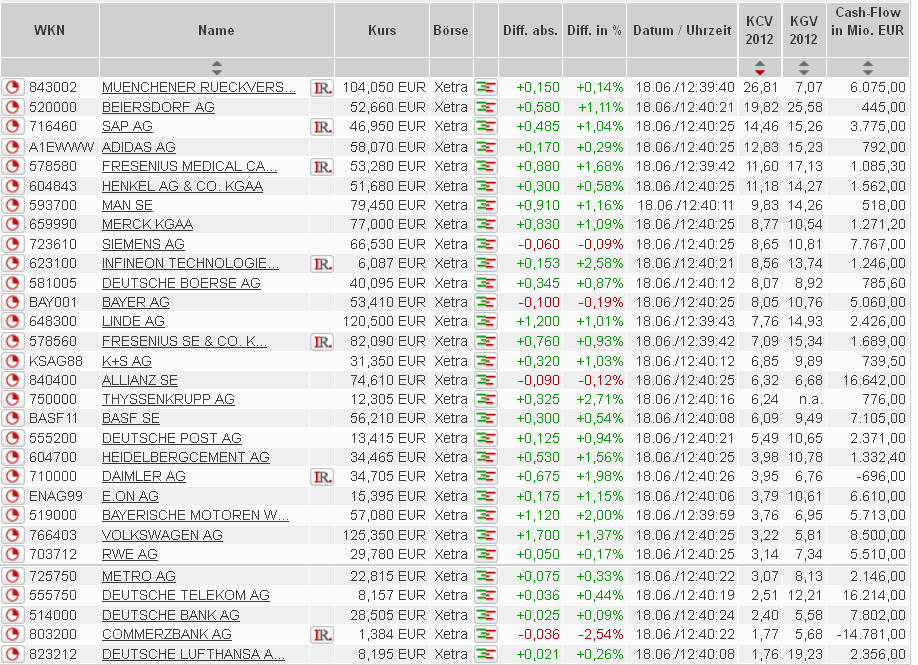
Task: Open BAYERISCHE MOTOREN W... link
Action: 195,515
